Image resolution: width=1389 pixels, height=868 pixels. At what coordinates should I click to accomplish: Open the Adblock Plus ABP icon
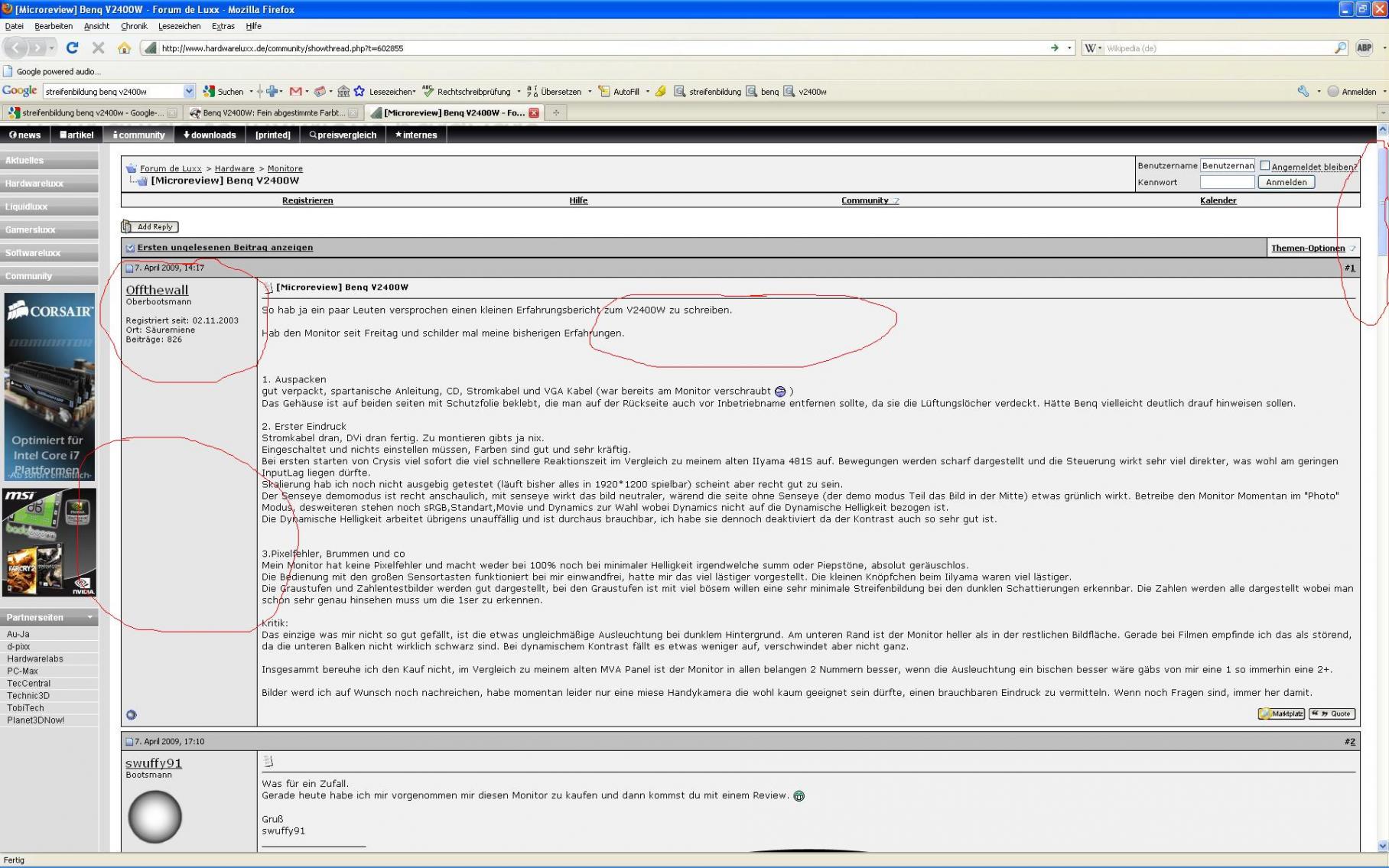1364,47
